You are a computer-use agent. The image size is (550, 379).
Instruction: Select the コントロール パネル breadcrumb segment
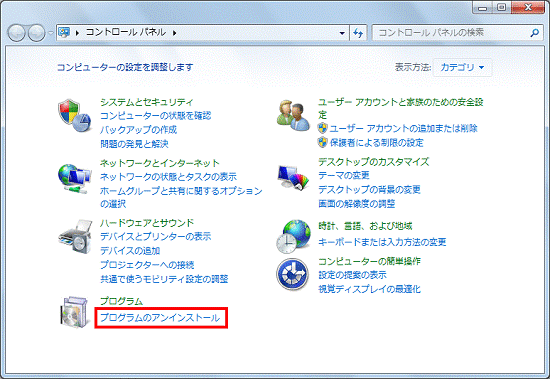coord(126,32)
